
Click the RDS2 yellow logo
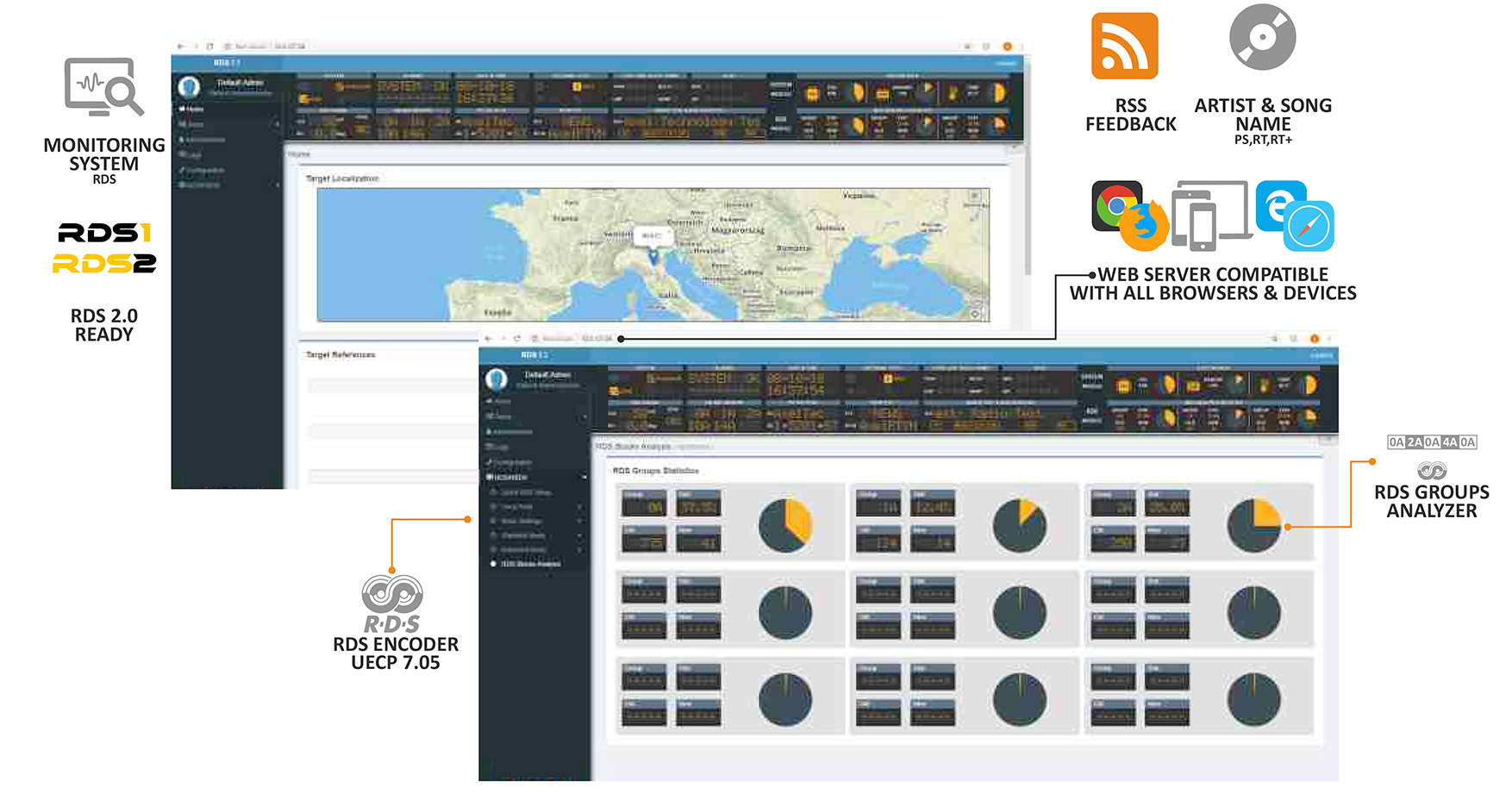pyautogui.click(x=104, y=264)
